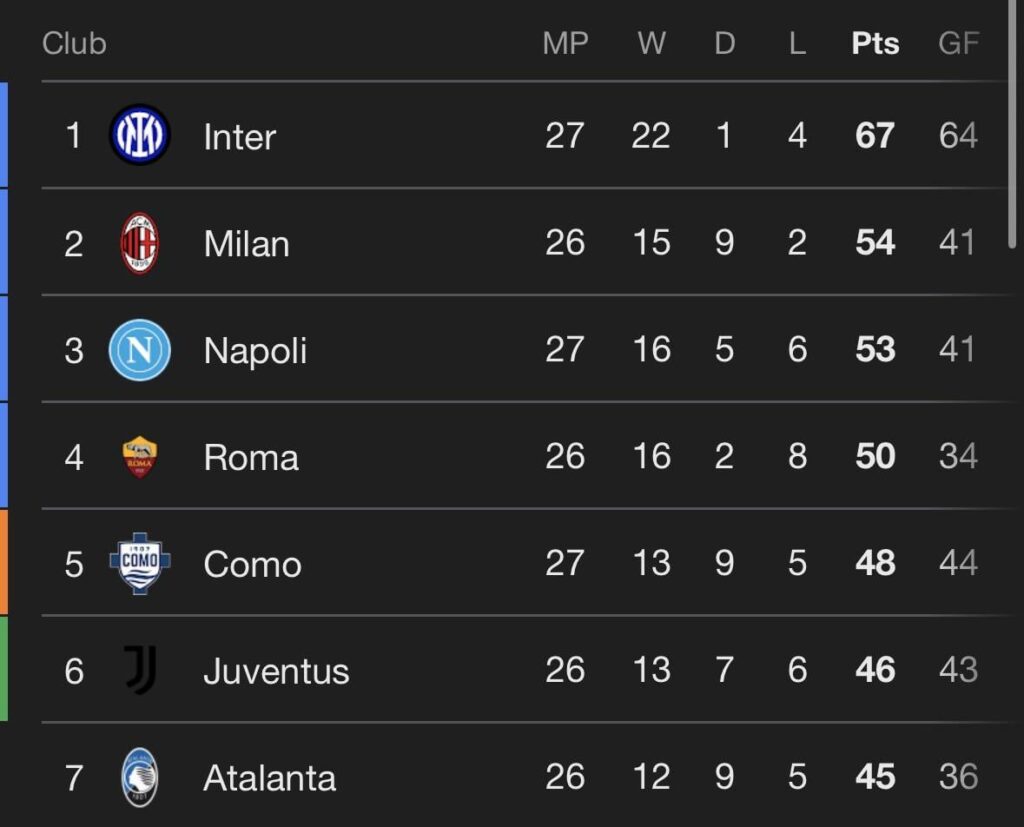Image resolution: width=1024 pixels, height=827 pixels.
Task: Click the Inter club crest
Action: click(x=140, y=136)
